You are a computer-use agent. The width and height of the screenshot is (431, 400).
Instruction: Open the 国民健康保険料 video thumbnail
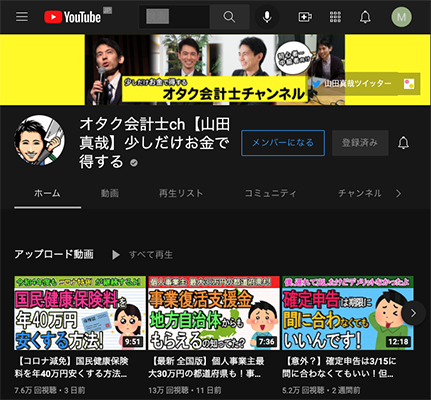[x=80, y=313]
